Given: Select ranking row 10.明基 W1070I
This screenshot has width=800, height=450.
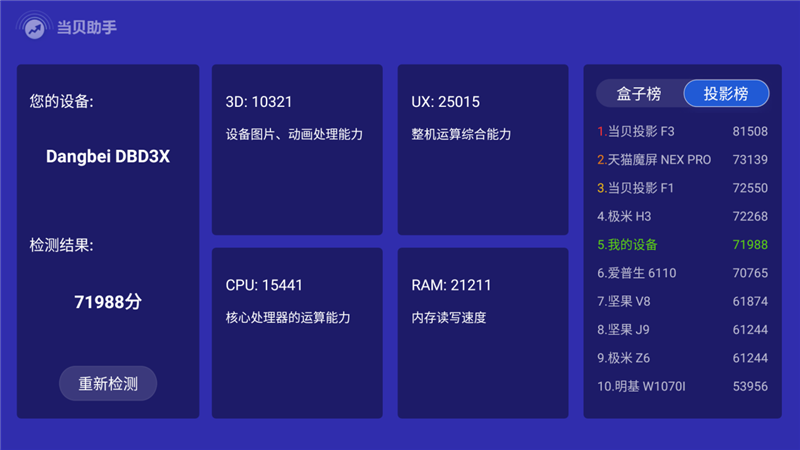Looking at the screenshot, I should coord(682,386).
